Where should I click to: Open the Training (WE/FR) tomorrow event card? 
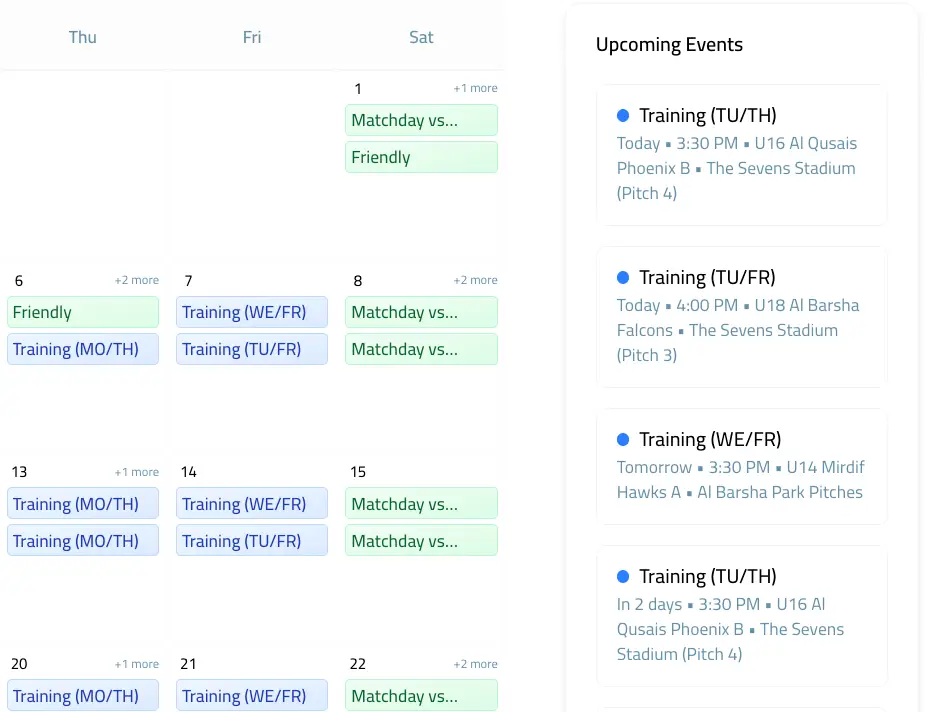tap(740, 465)
